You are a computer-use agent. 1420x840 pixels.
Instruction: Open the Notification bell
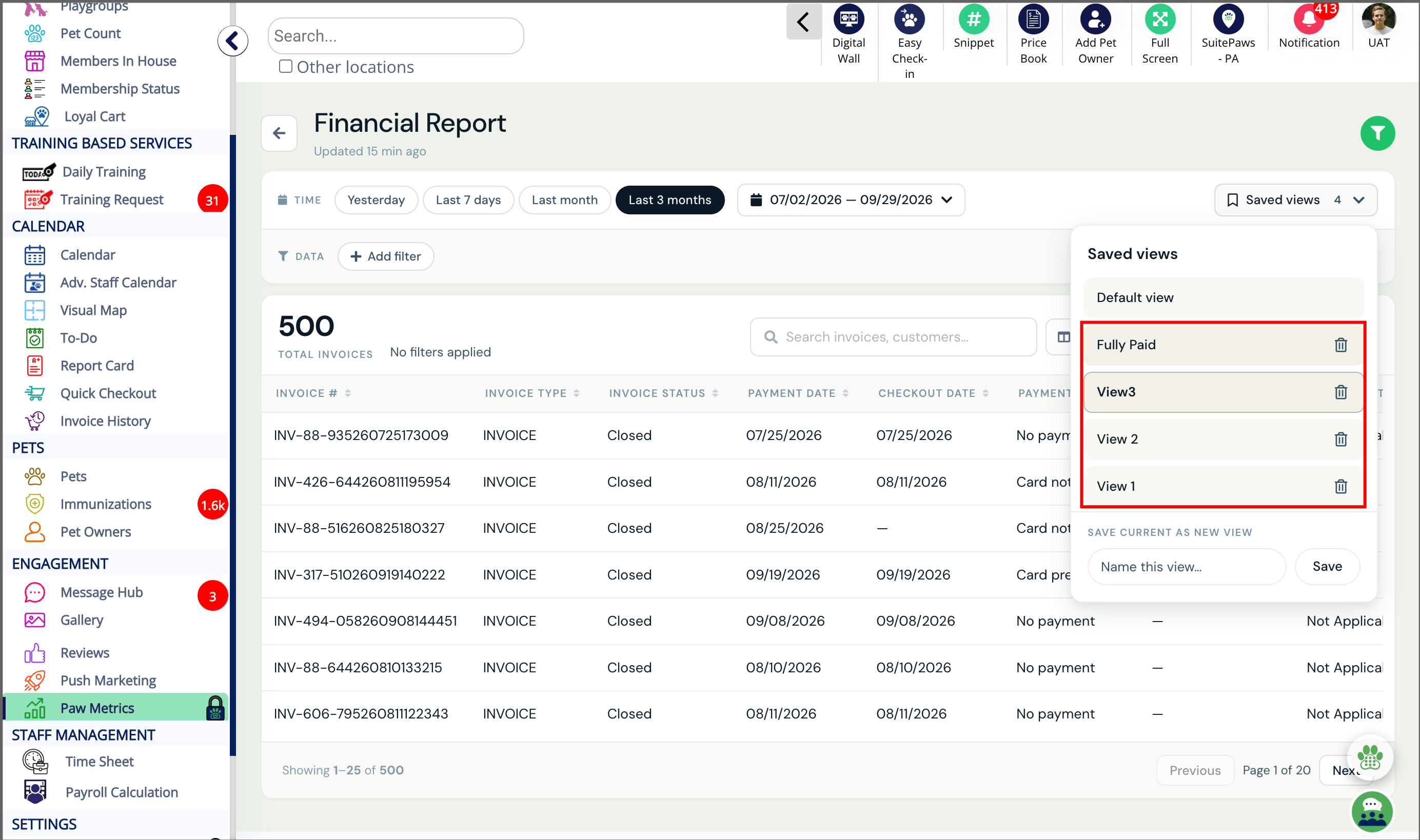pos(1309,19)
